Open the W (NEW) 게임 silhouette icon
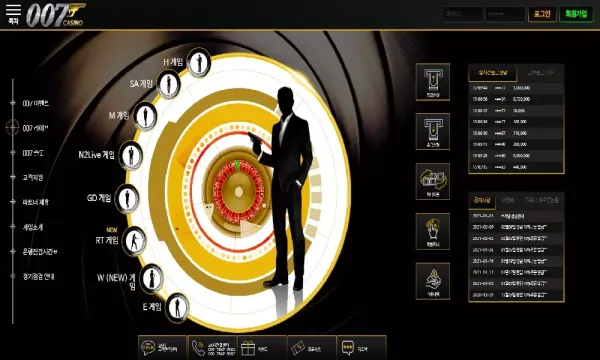Image resolution: width=600 pixels, height=360 pixels. point(152,278)
